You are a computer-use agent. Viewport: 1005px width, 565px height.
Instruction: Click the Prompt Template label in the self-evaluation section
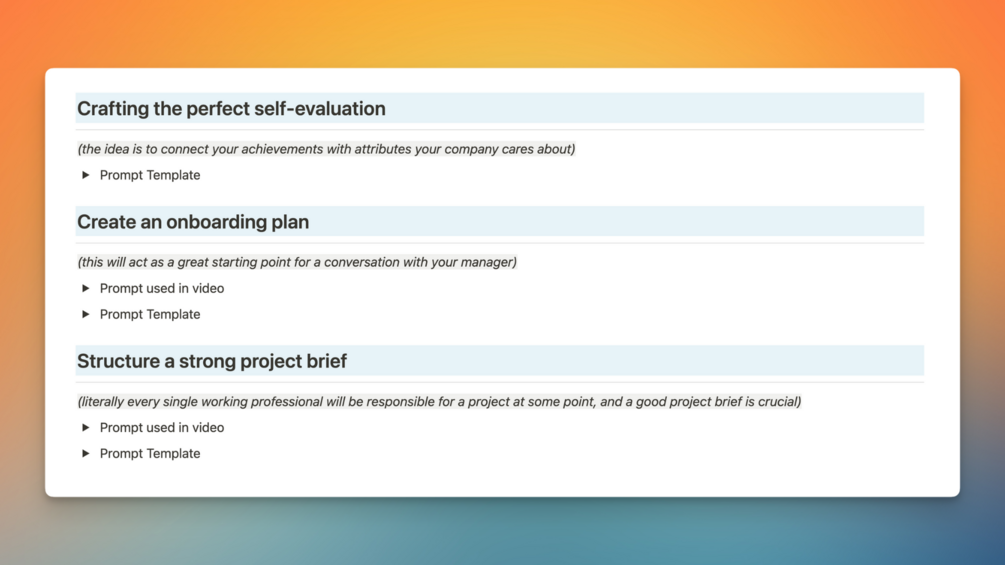tap(150, 175)
